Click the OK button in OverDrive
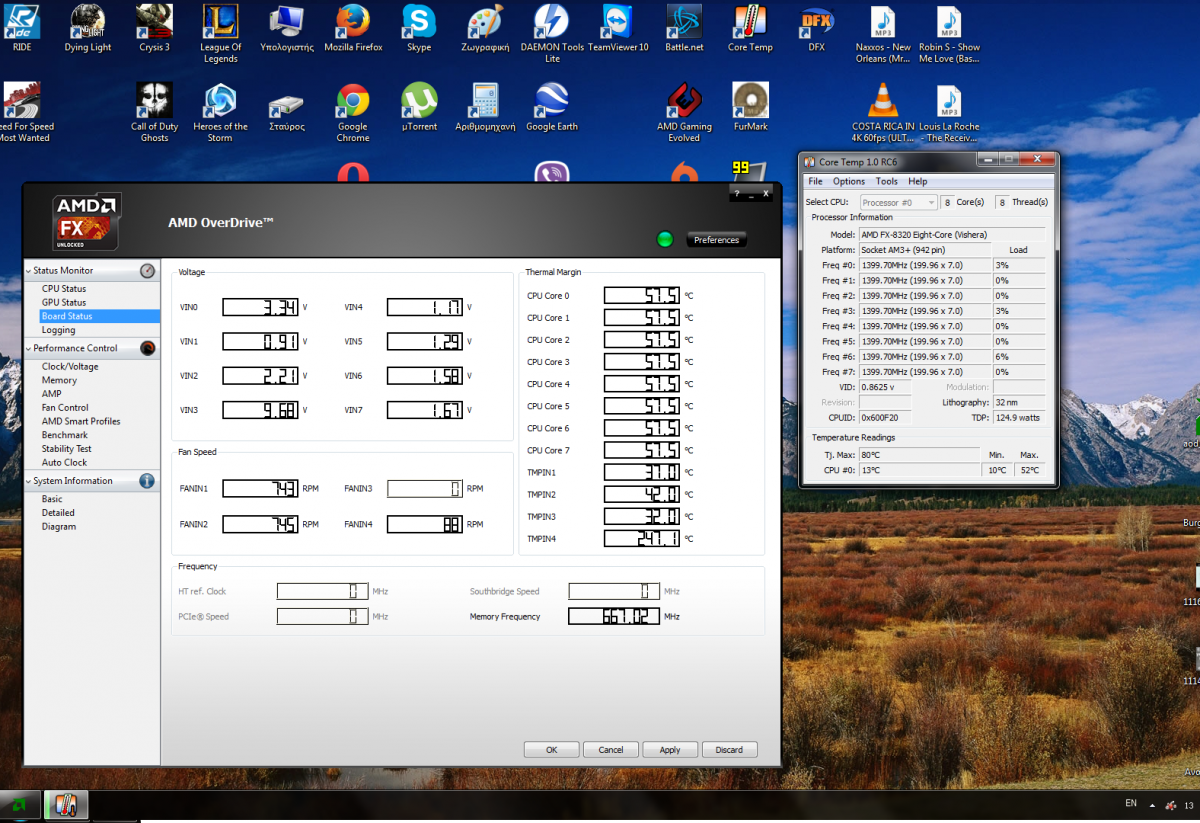1200x823 pixels. click(551, 749)
